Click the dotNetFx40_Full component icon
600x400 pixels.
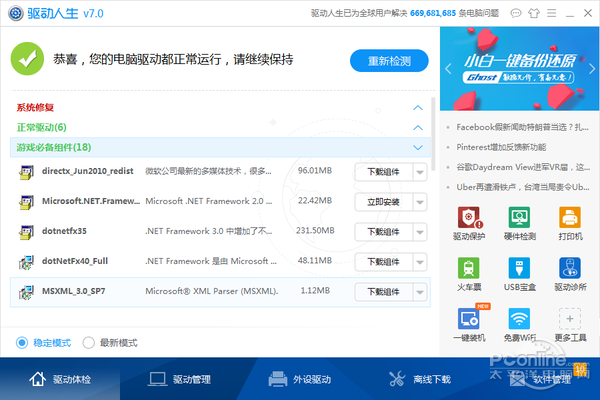pos(26,262)
